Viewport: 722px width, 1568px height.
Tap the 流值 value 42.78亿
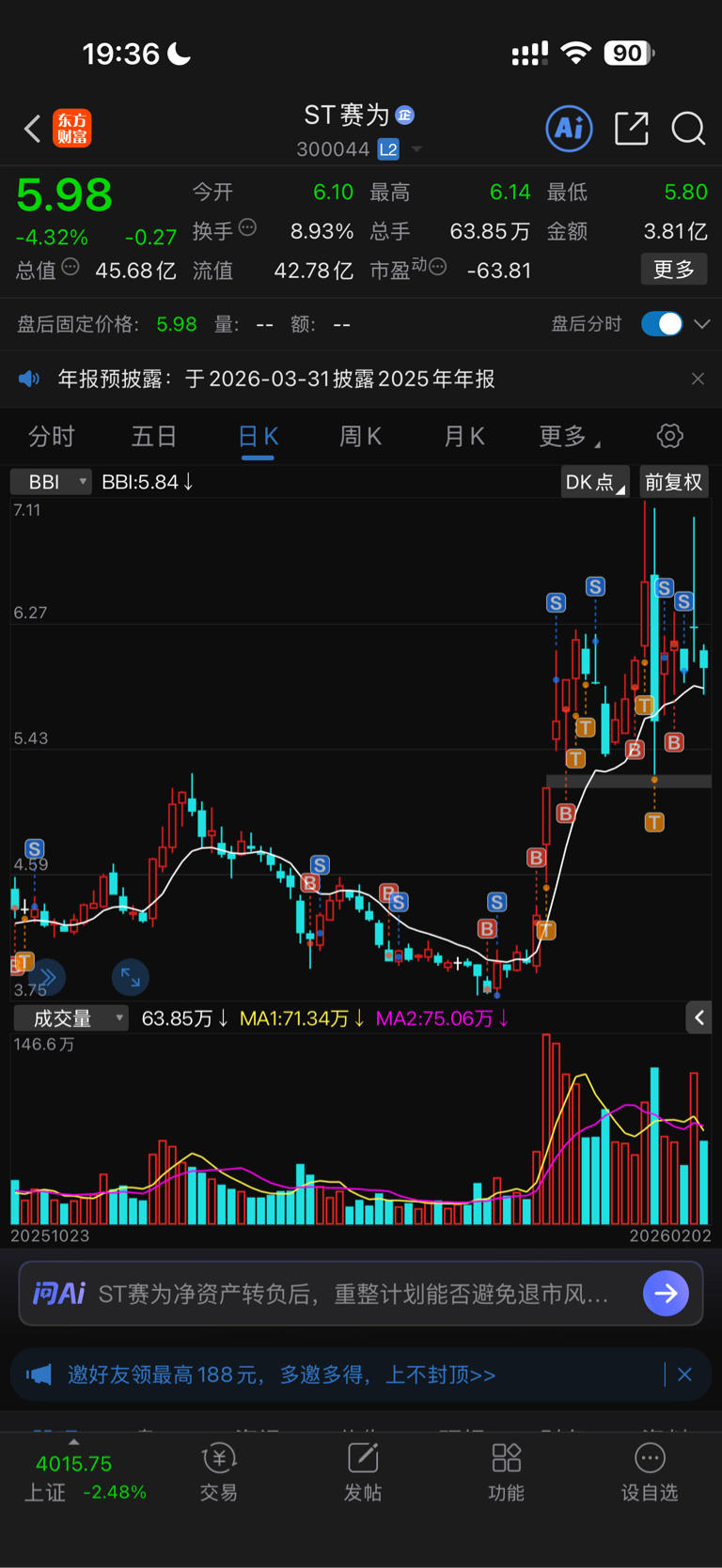click(x=313, y=271)
